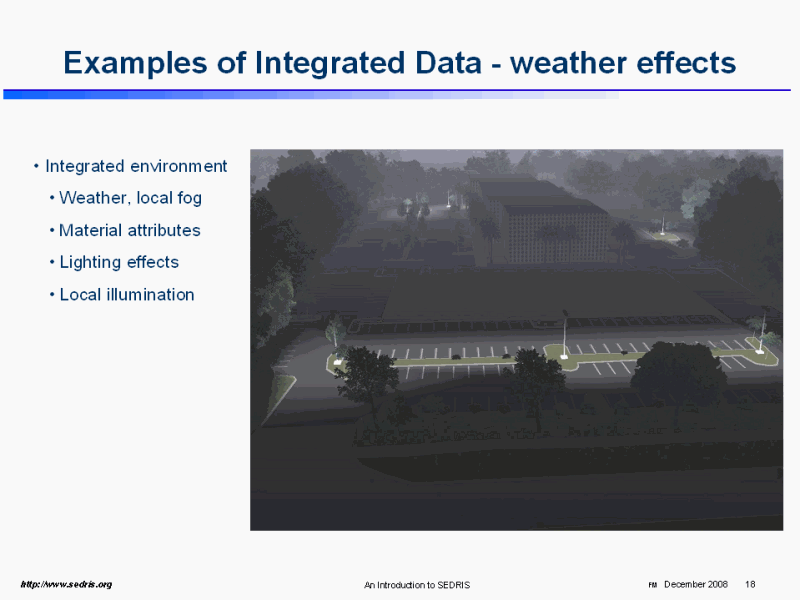
Task: Click the "Material attributes" sub-bullet
Action: coord(129,230)
